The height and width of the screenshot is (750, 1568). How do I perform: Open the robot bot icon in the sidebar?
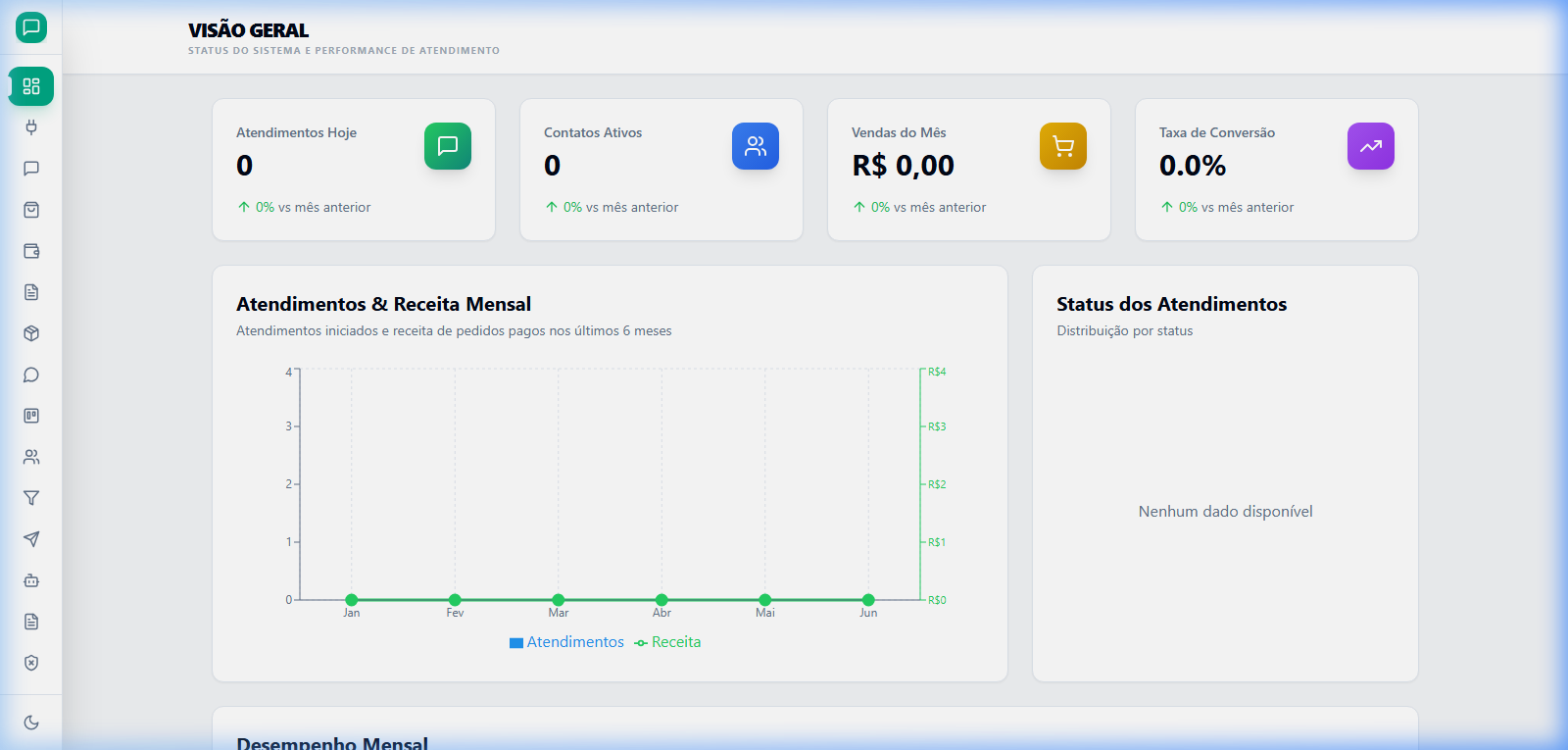31,580
